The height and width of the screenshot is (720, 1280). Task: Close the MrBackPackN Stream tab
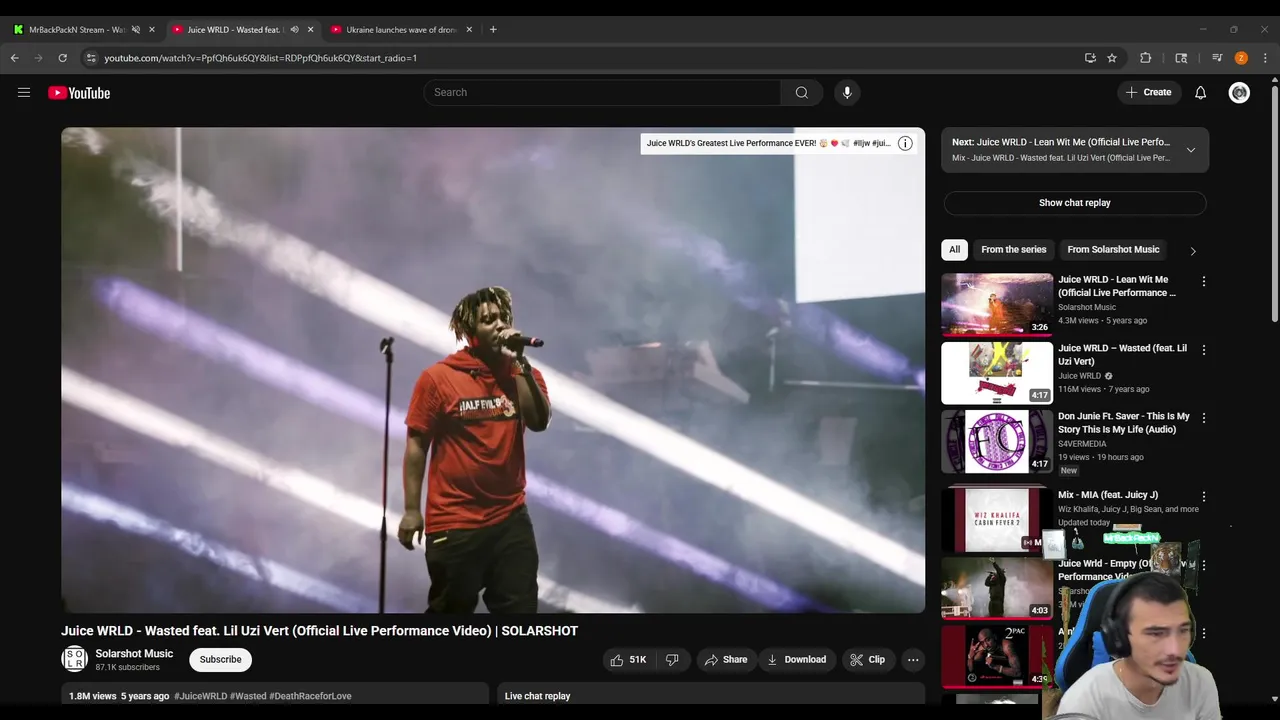pos(151,29)
